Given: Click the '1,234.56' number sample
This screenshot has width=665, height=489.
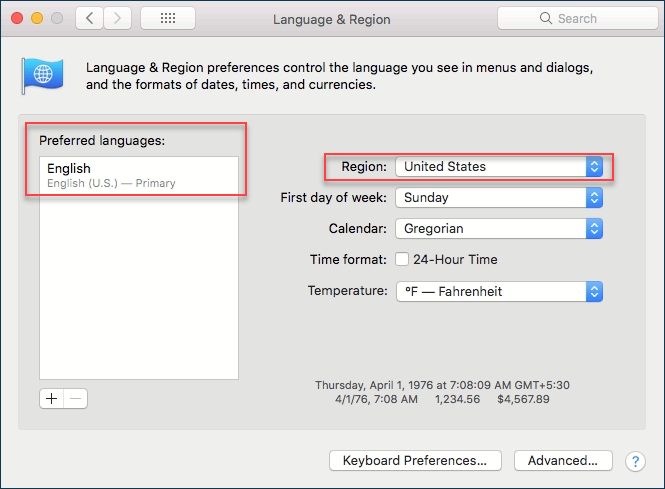Looking at the screenshot, I should click(x=457, y=400).
